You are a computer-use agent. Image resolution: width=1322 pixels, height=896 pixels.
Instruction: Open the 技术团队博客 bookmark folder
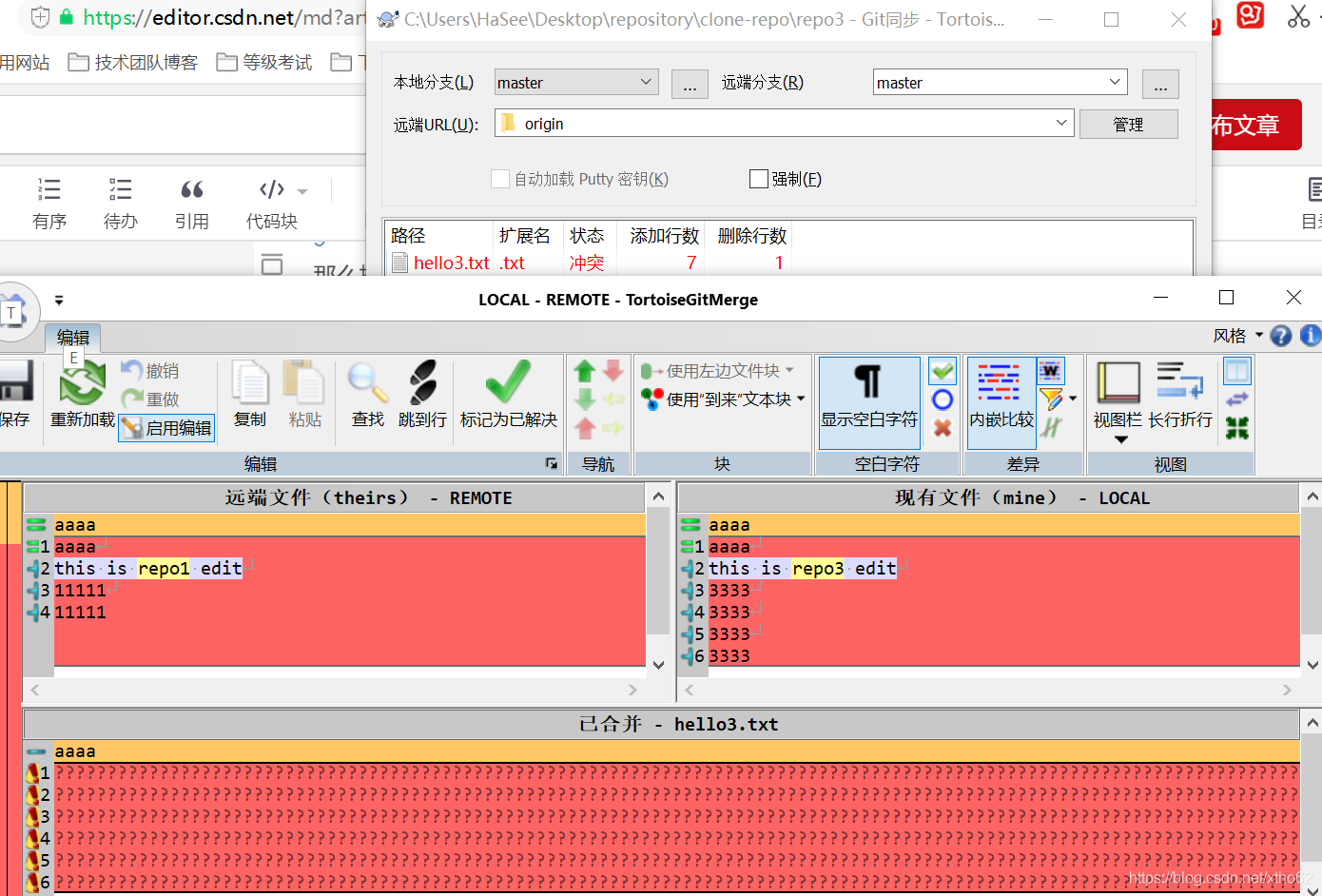coord(133,63)
